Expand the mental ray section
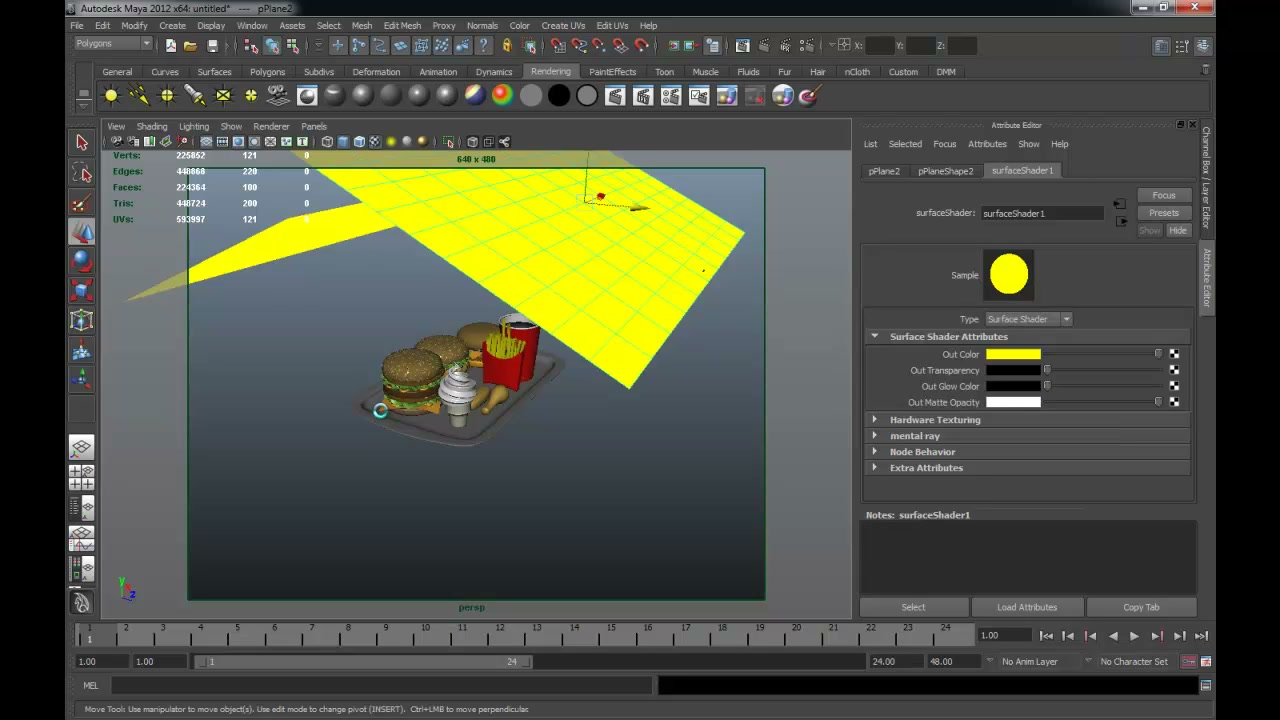The width and height of the screenshot is (1280, 720). pyautogui.click(x=875, y=436)
